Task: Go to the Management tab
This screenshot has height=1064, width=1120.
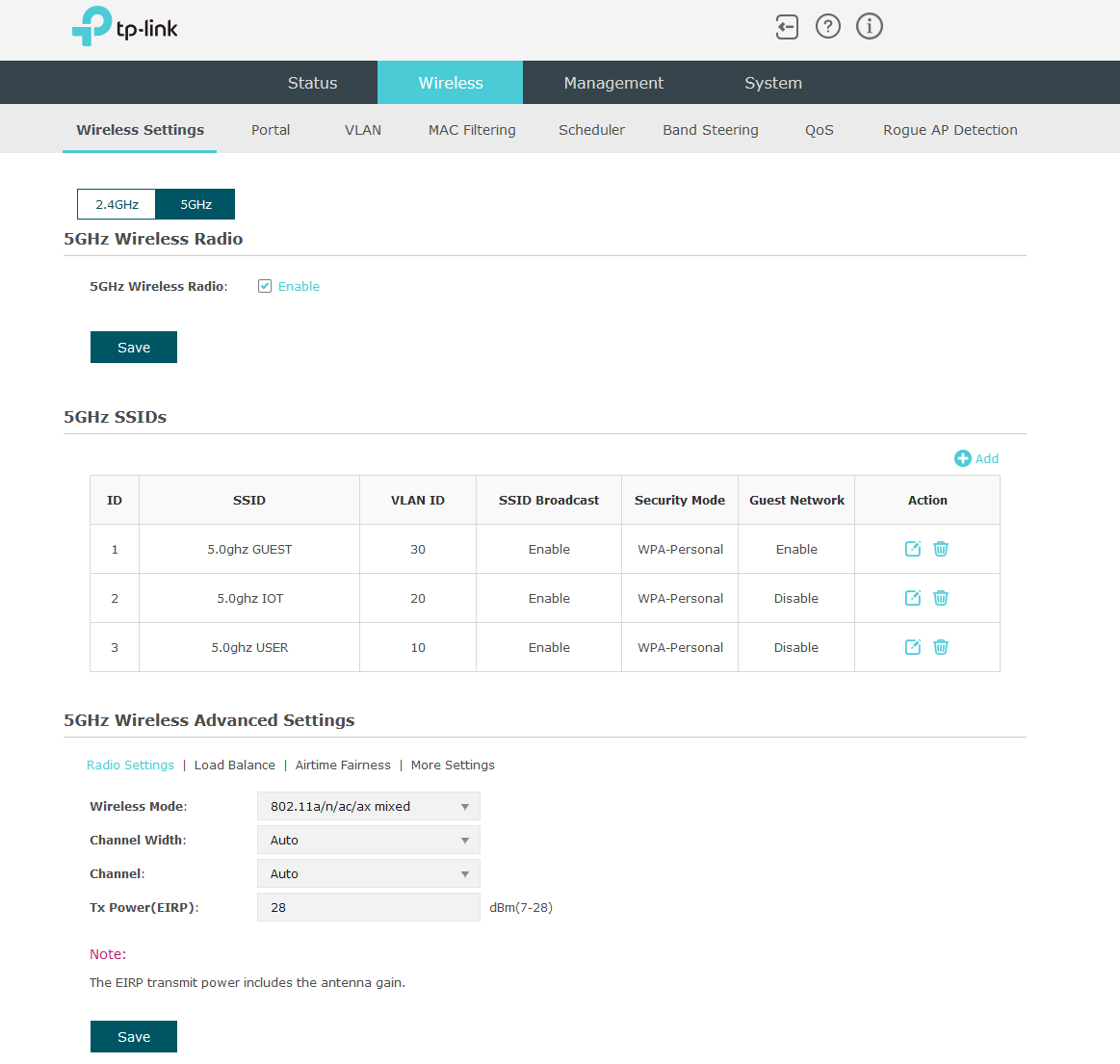Action: pyautogui.click(x=613, y=83)
